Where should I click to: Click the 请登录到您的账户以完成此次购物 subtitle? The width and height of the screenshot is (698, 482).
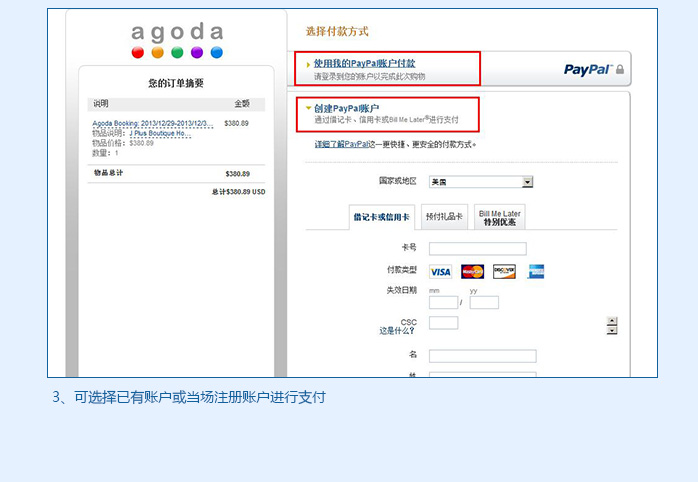click(x=369, y=77)
